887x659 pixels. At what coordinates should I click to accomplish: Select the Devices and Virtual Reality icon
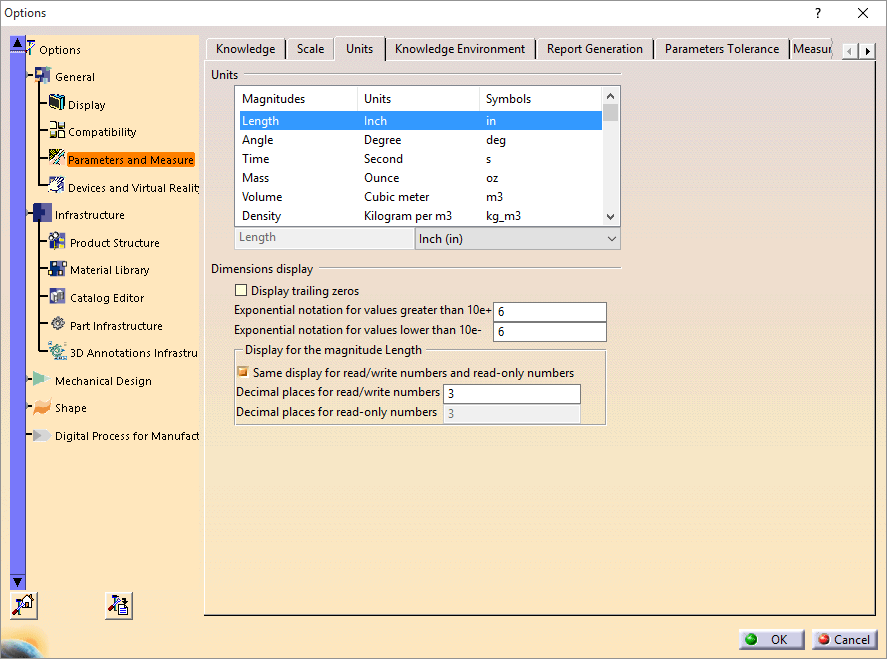pos(55,186)
